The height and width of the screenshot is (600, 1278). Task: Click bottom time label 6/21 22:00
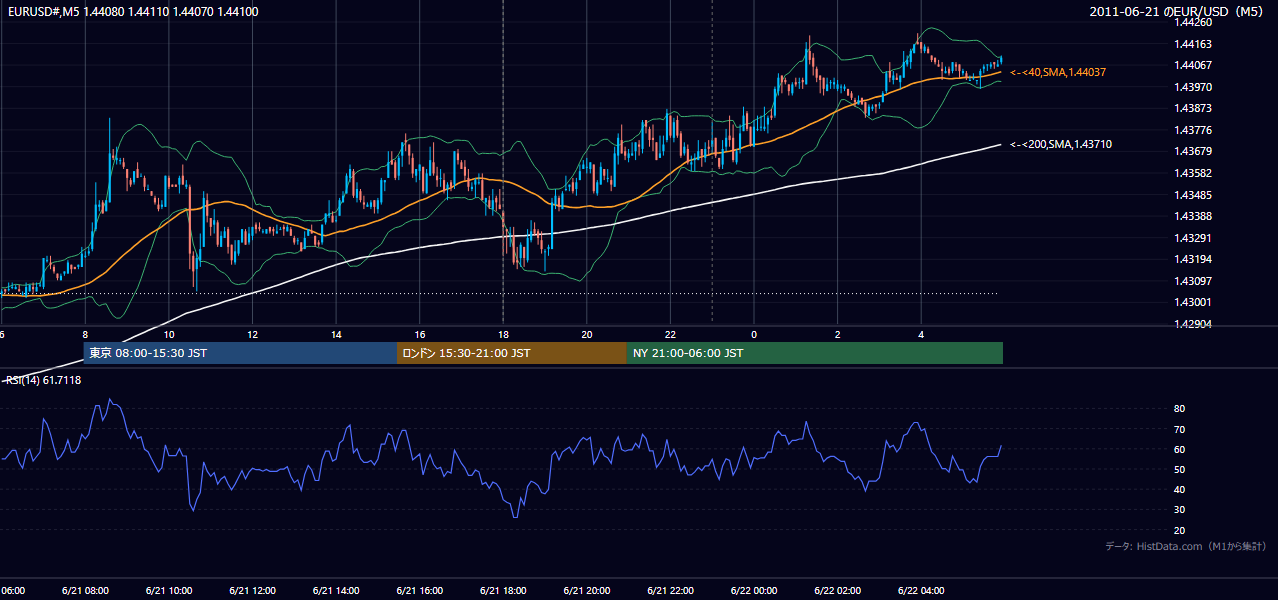click(x=670, y=591)
